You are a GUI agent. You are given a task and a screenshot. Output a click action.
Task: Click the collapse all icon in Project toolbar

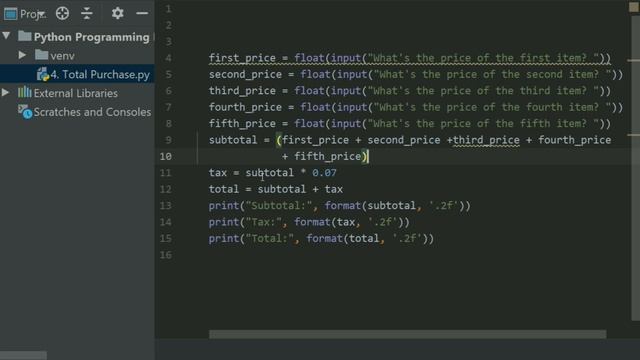tap(87, 13)
